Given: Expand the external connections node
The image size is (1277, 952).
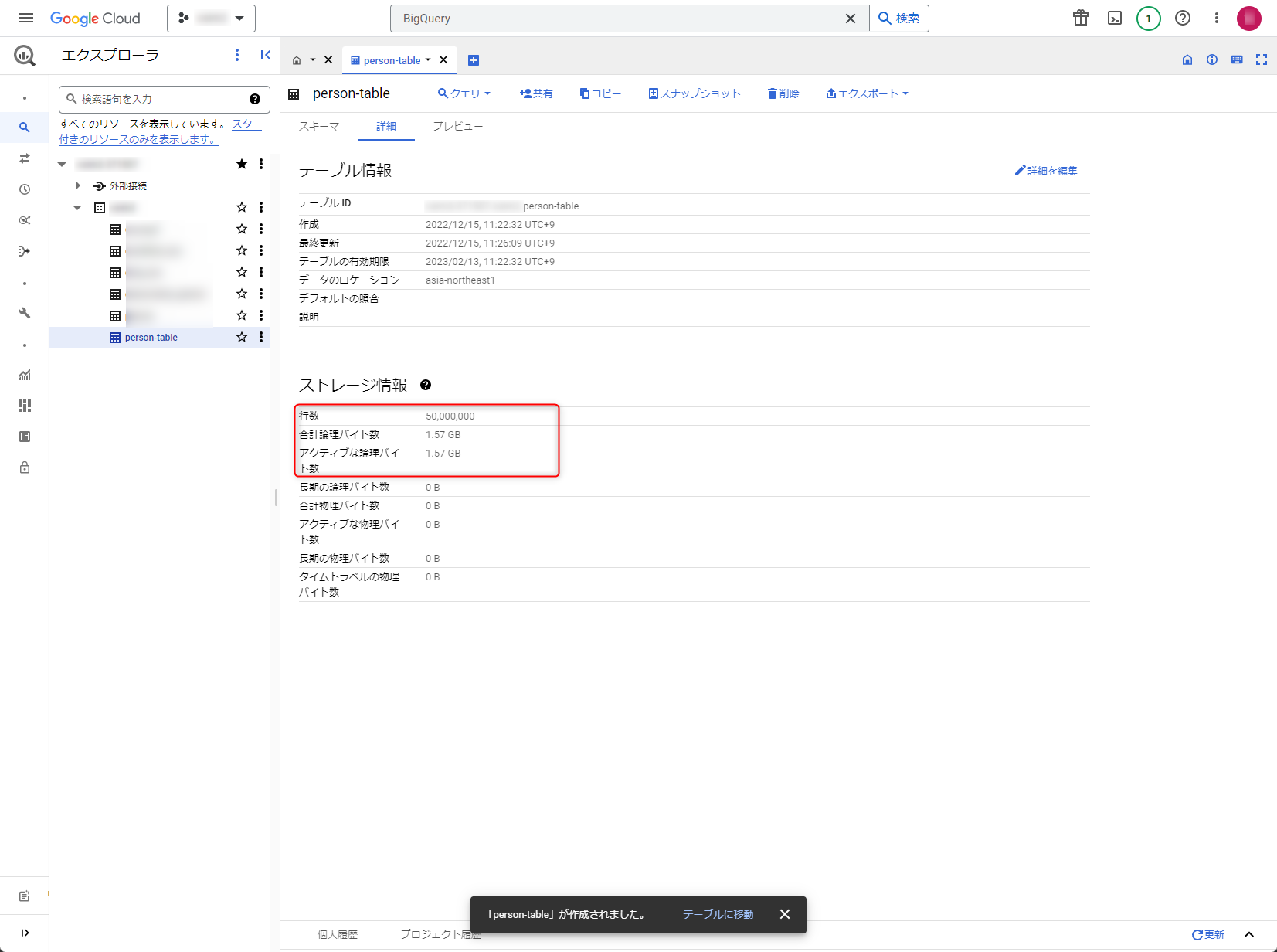Looking at the screenshot, I should (77, 185).
